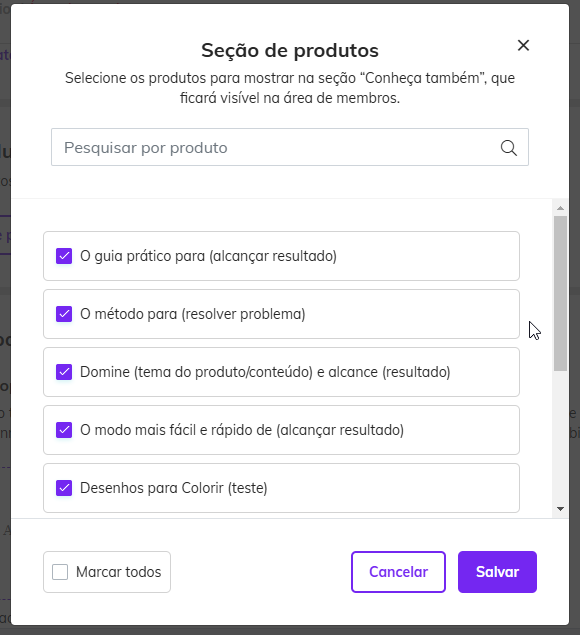The height and width of the screenshot is (635, 580).
Task: Uncheck 'O modo mais fácil e rápido' checkbox
Action: coord(64,430)
